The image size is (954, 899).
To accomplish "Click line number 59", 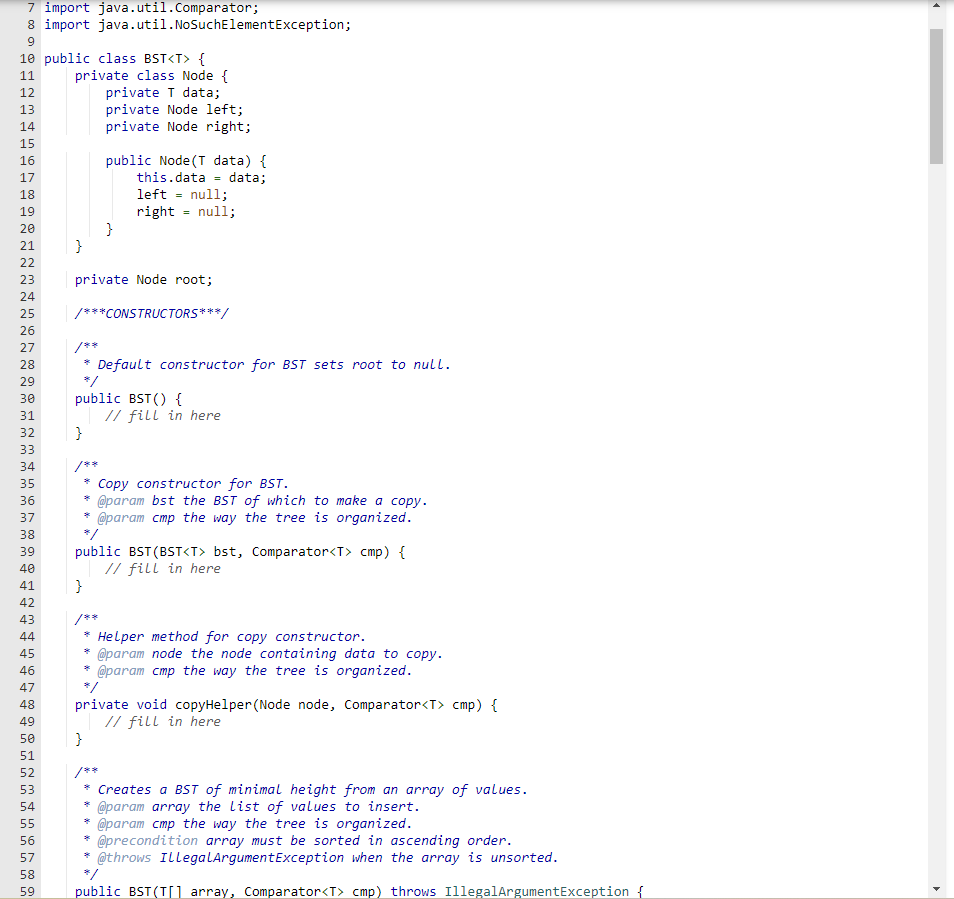I will (27, 891).
